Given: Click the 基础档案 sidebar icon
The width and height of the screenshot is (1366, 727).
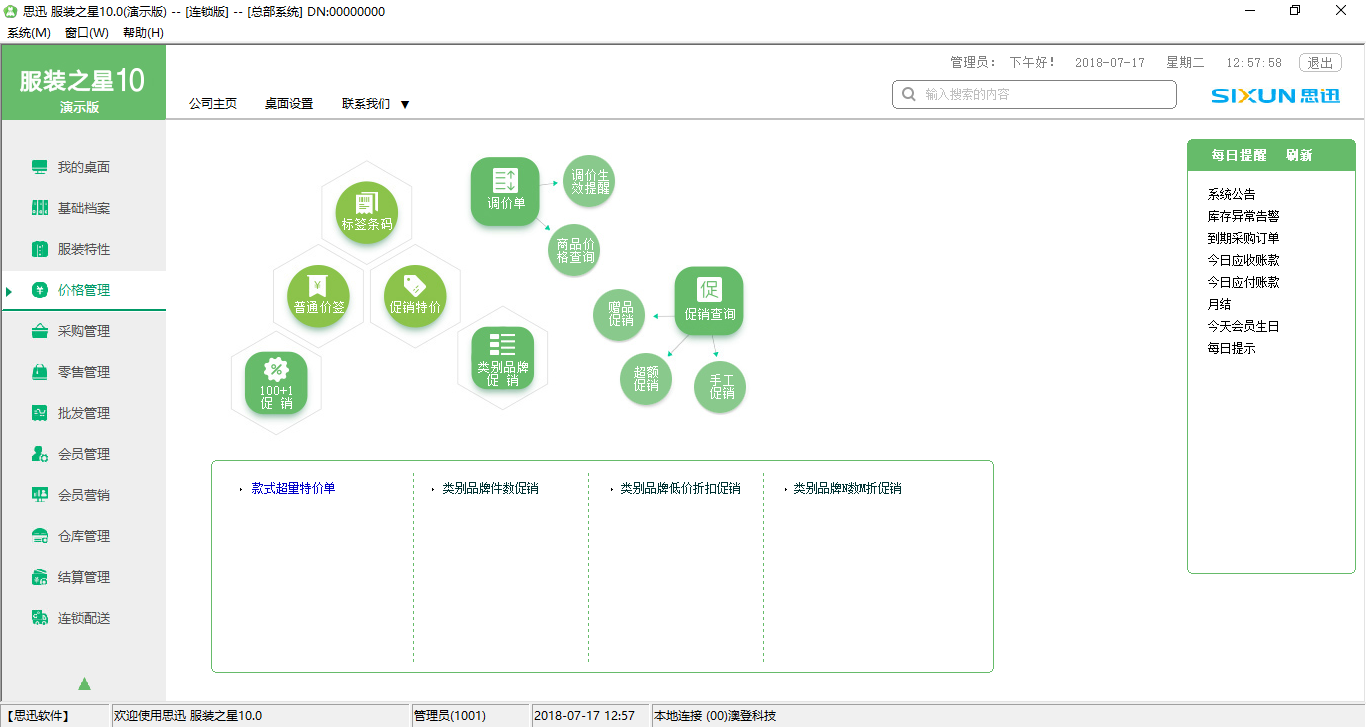Looking at the screenshot, I should (39, 208).
